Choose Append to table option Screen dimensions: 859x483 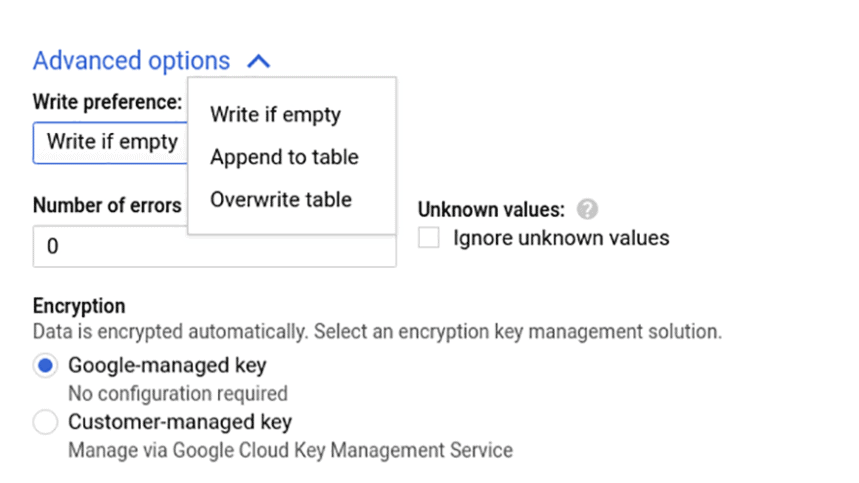pyautogui.click(x=284, y=157)
